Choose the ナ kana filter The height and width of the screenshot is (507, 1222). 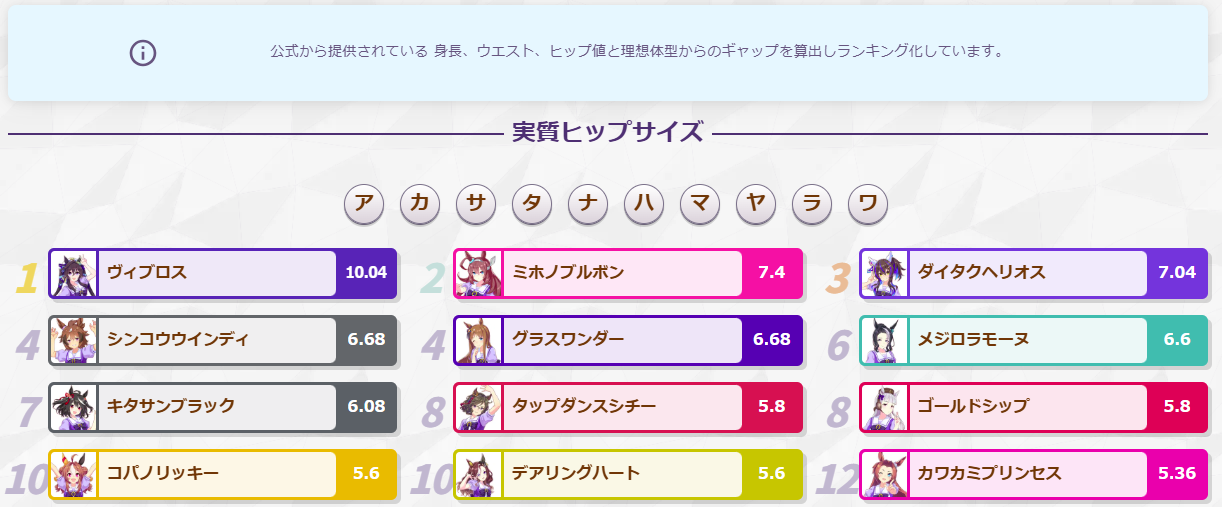tap(588, 205)
